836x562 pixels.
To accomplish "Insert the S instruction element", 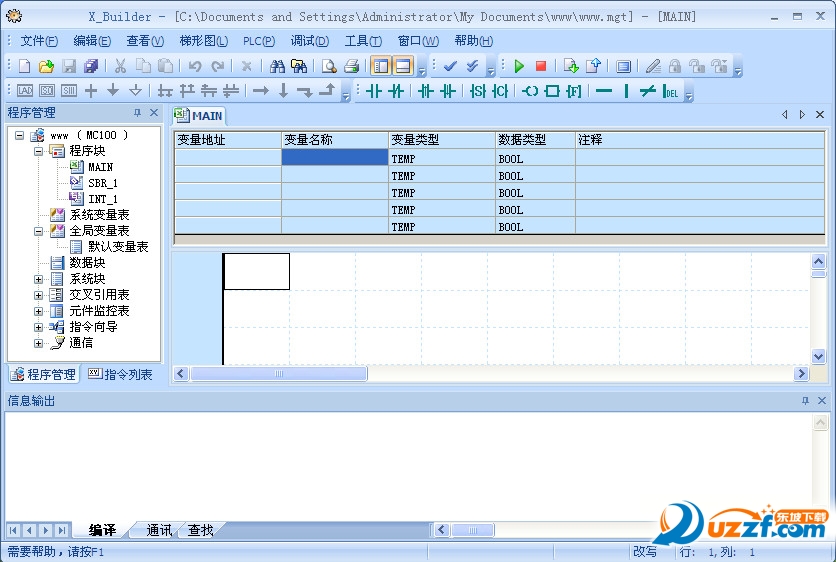I will pyautogui.click(x=478, y=91).
